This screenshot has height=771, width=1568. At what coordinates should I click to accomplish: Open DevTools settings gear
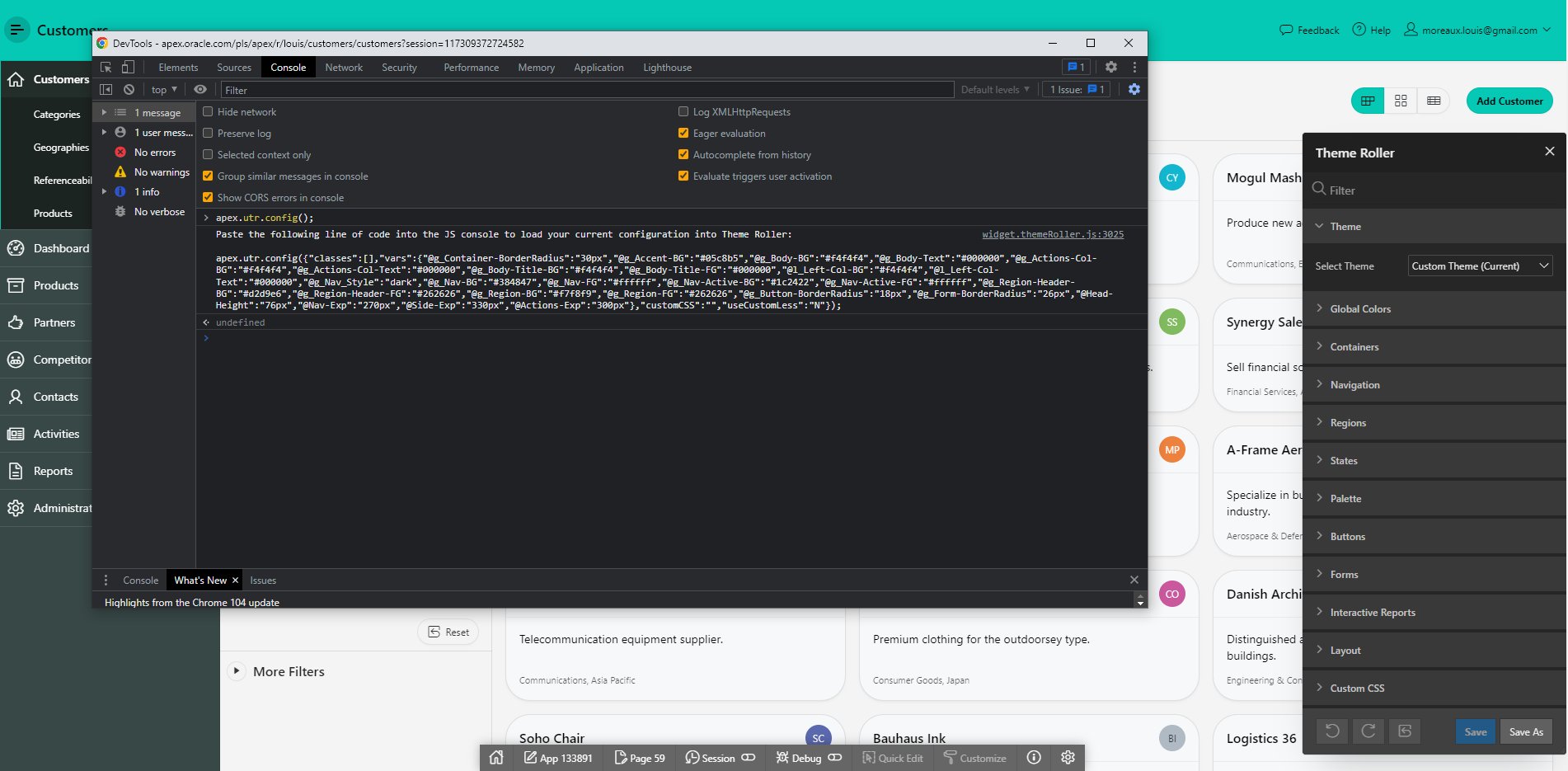tap(1110, 67)
